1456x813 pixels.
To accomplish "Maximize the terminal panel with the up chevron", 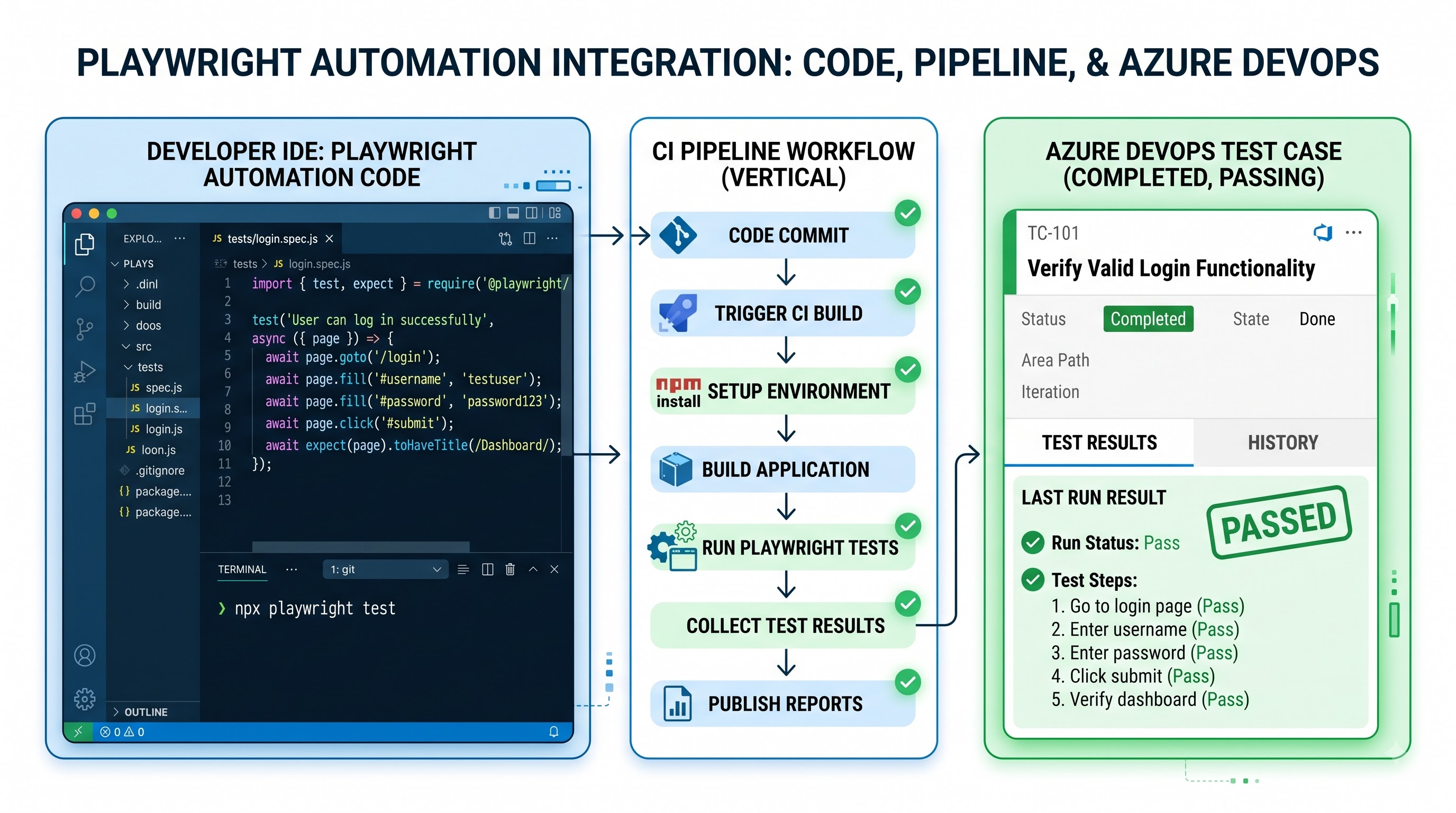I will coord(533,570).
